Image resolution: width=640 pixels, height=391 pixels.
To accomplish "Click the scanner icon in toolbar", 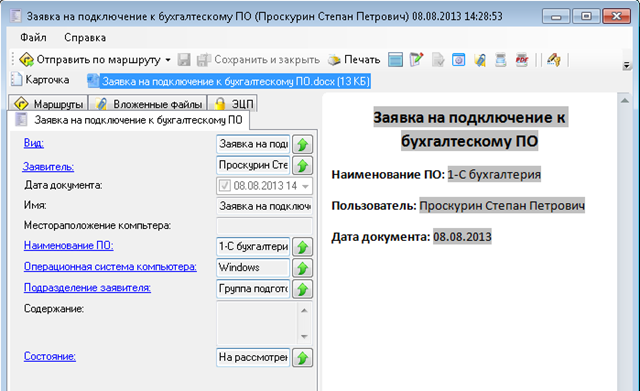I will tap(501, 60).
